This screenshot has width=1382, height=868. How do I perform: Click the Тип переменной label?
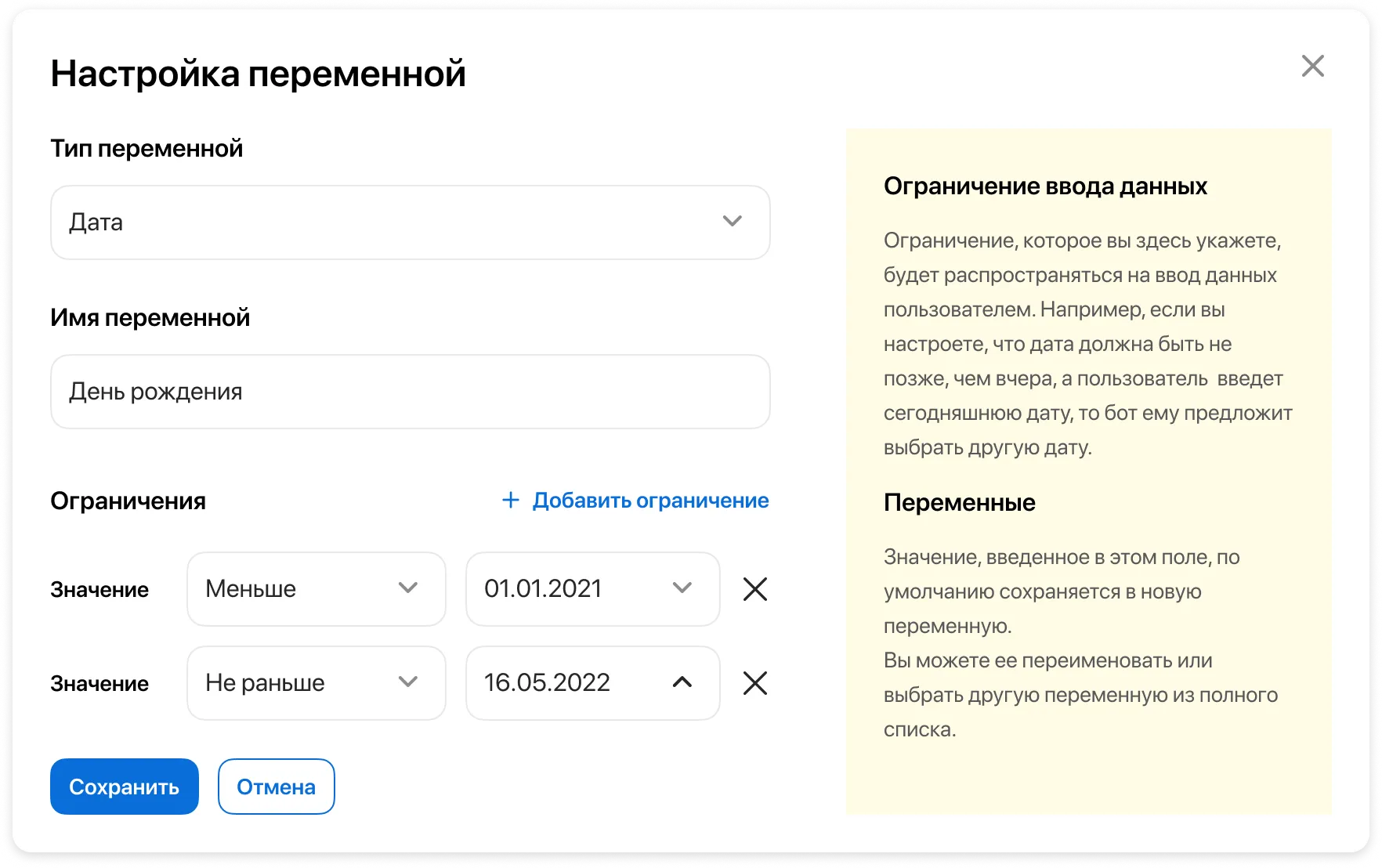[147, 149]
